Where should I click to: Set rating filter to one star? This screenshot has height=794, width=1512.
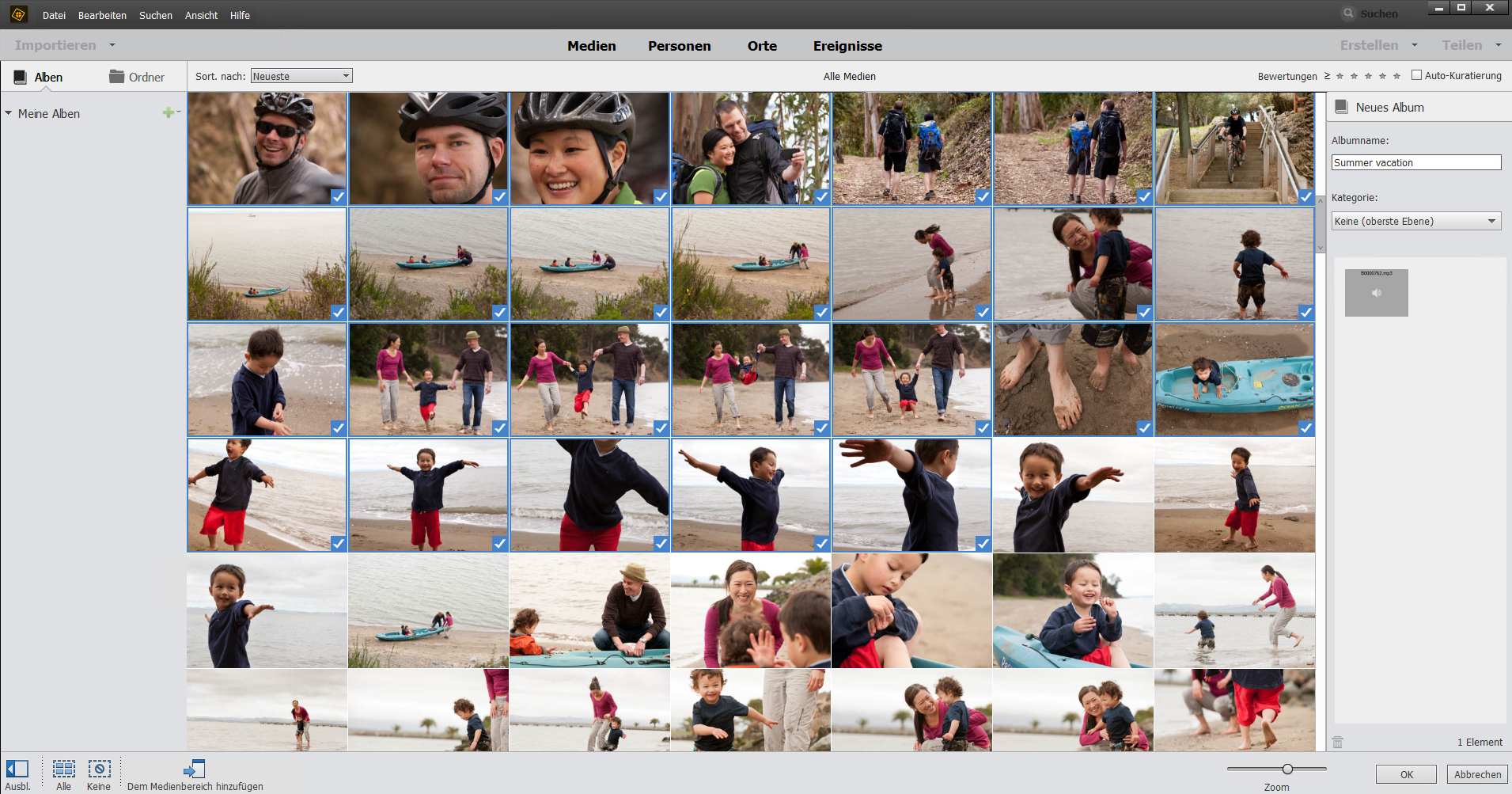point(1340,76)
